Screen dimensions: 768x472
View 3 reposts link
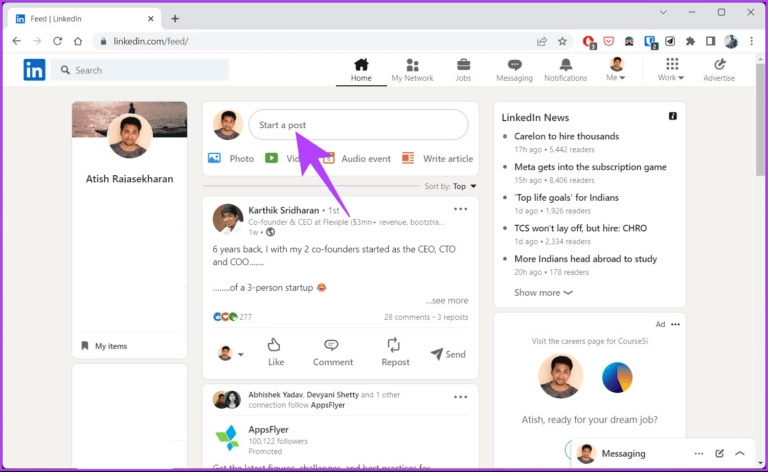click(453, 317)
